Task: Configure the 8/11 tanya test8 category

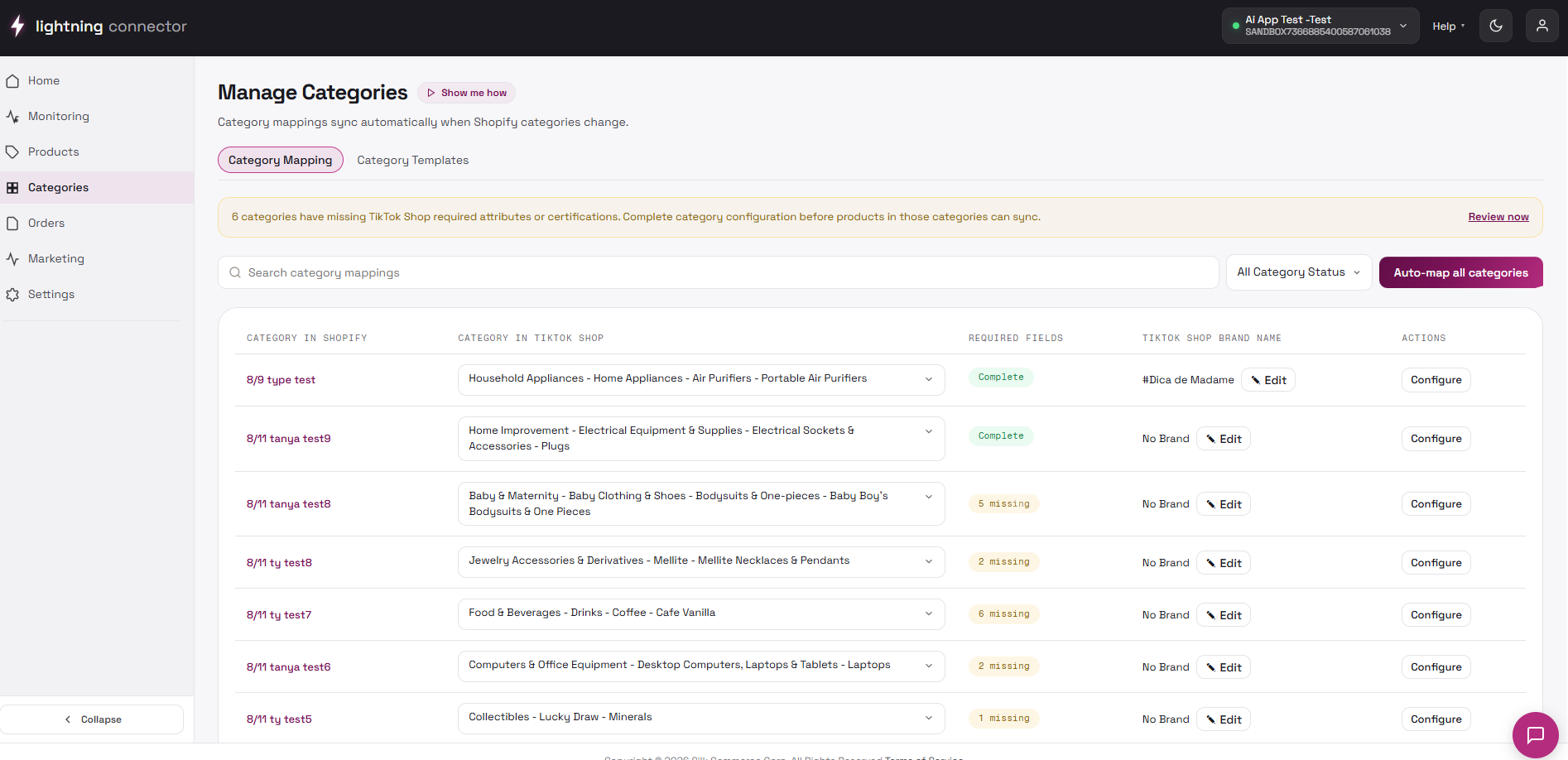Action: click(x=1436, y=504)
